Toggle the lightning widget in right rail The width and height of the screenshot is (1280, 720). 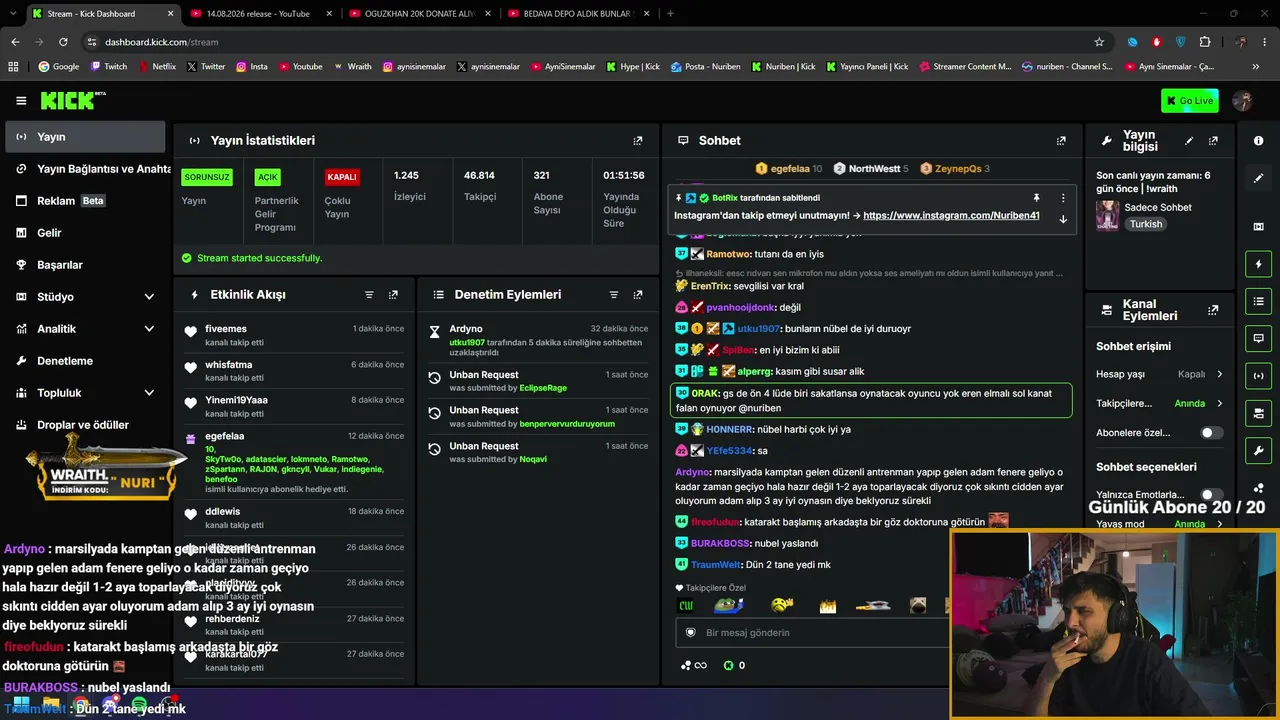[1258, 264]
